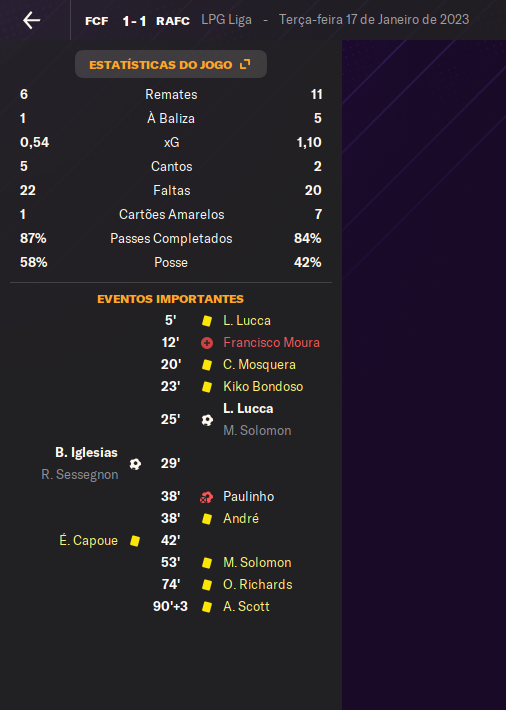Click goal ball icon at 25' L. Lucca
506x710 pixels.
coord(207,420)
